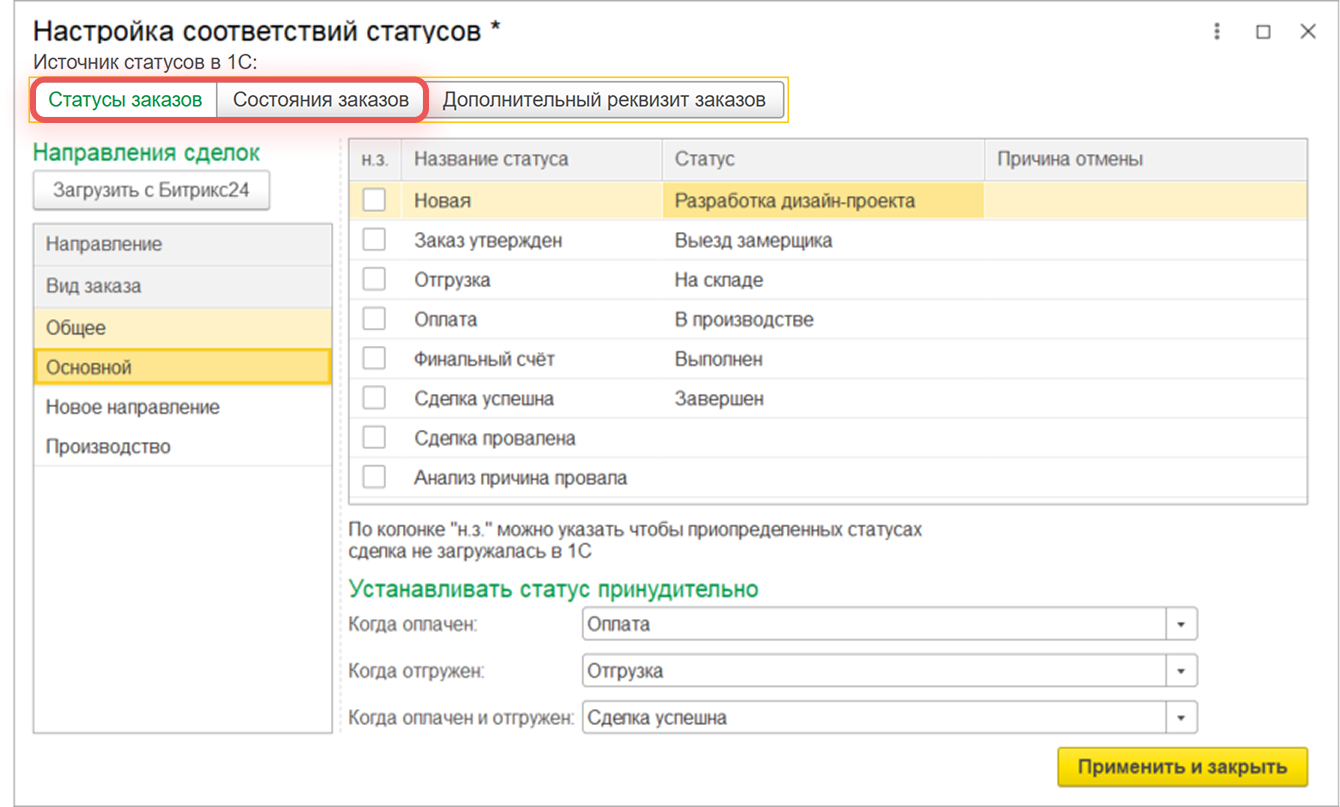Switch to Состояния заказов tab
1340x807 pixels.
[x=321, y=100]
